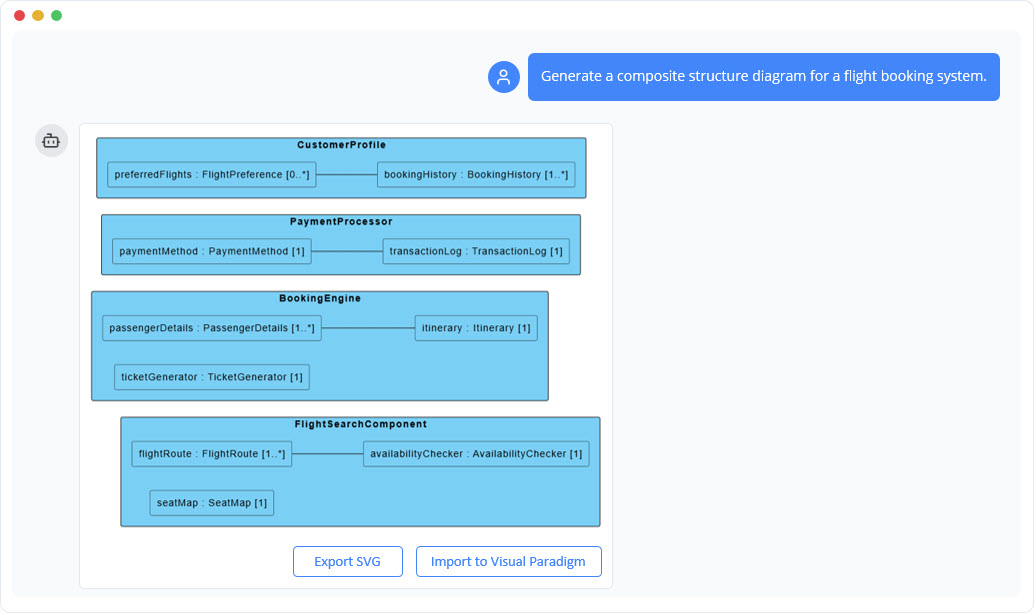This screenshot has width=1034, height=613.
Task: Select the BookingEngine class header
Action: (320, 297)
